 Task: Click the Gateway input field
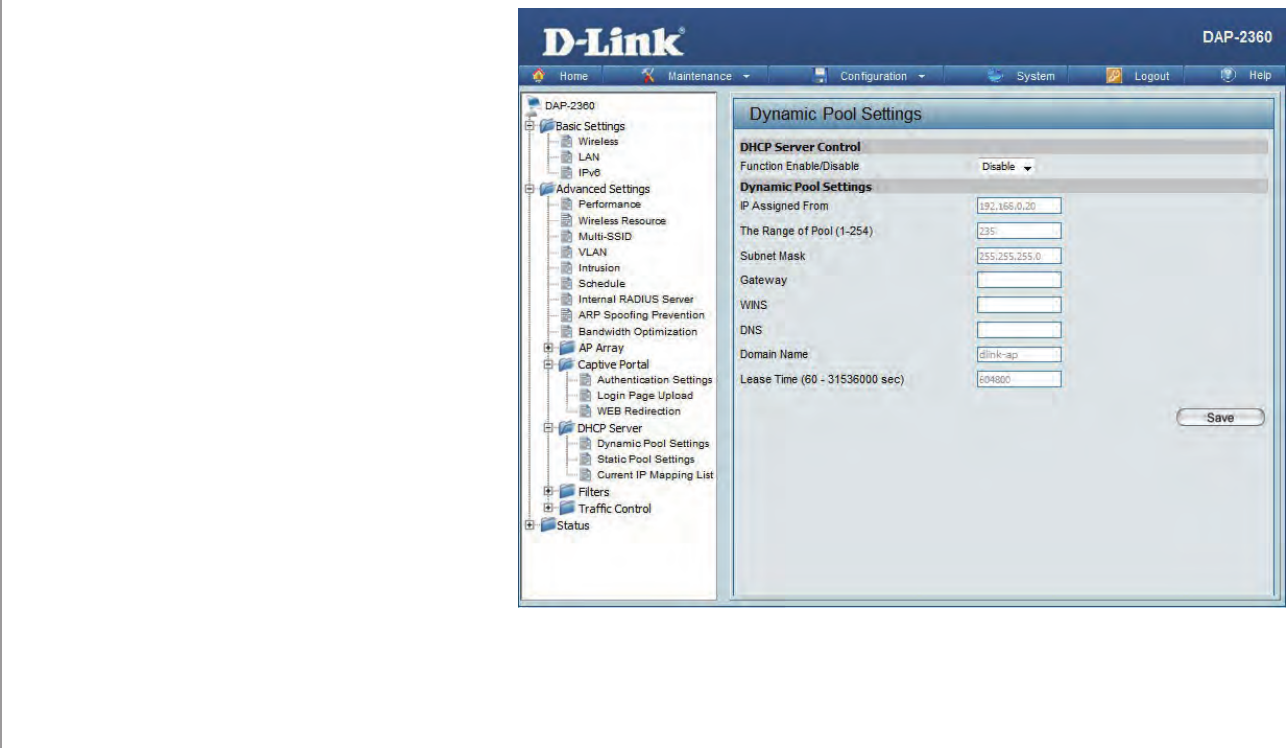click(x=1018, y=280)
